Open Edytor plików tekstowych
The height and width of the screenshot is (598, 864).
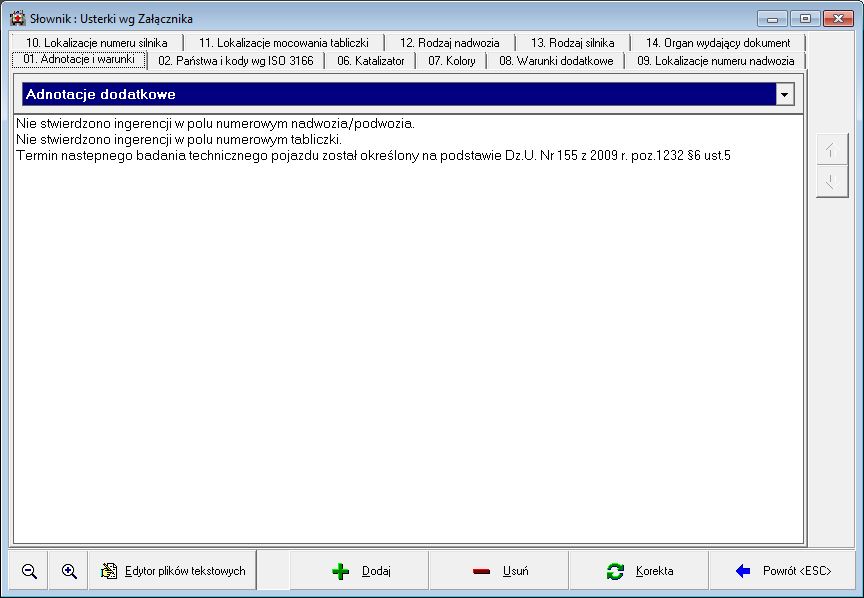[x=173, y=571]
